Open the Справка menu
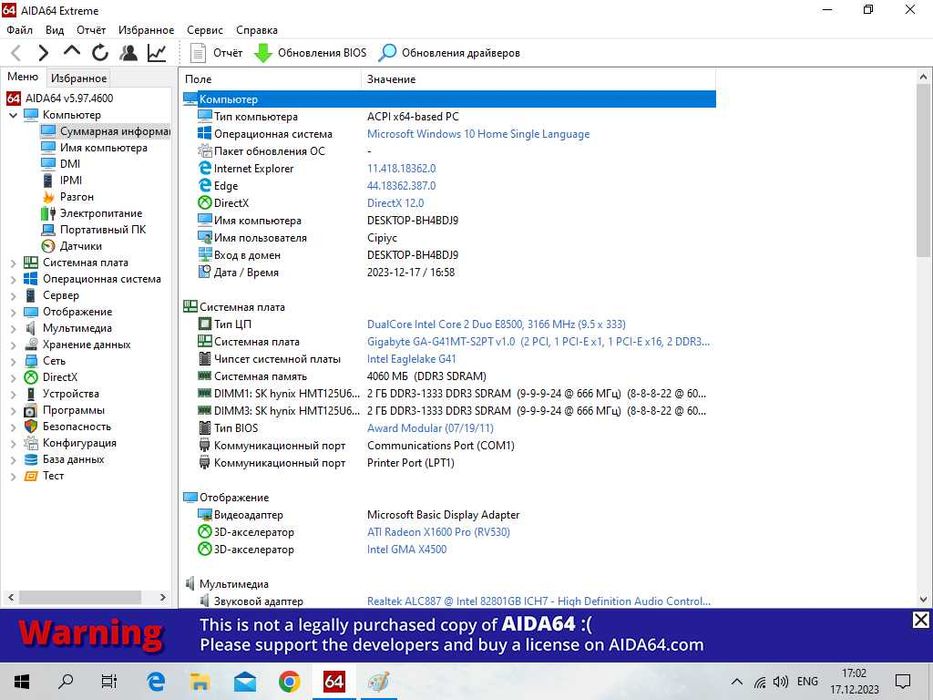The width and height of the screenshot is (933, 700). (256, 30)
